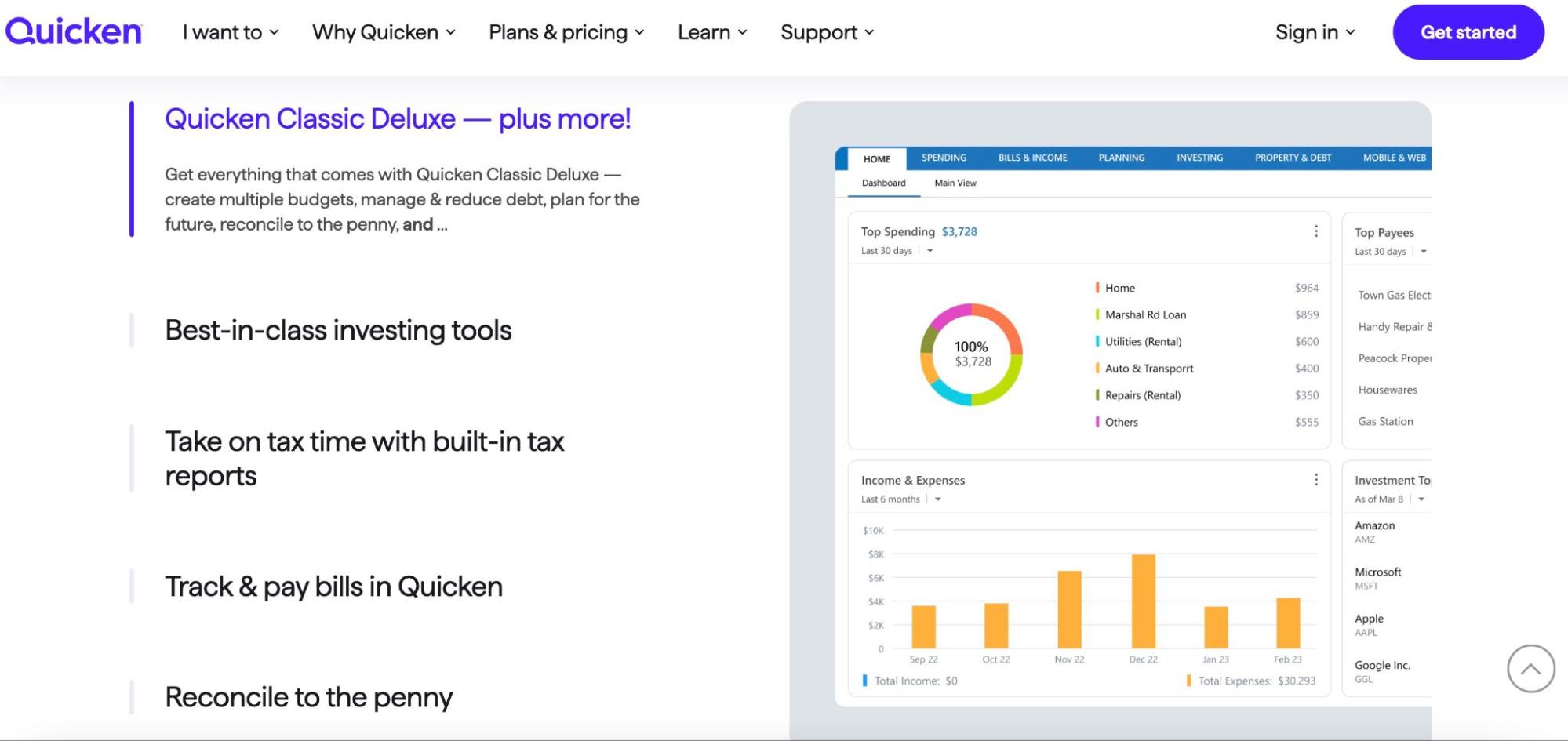
Task: Select the Utilities (Rental) category
Action: [x=1207, y=341]
